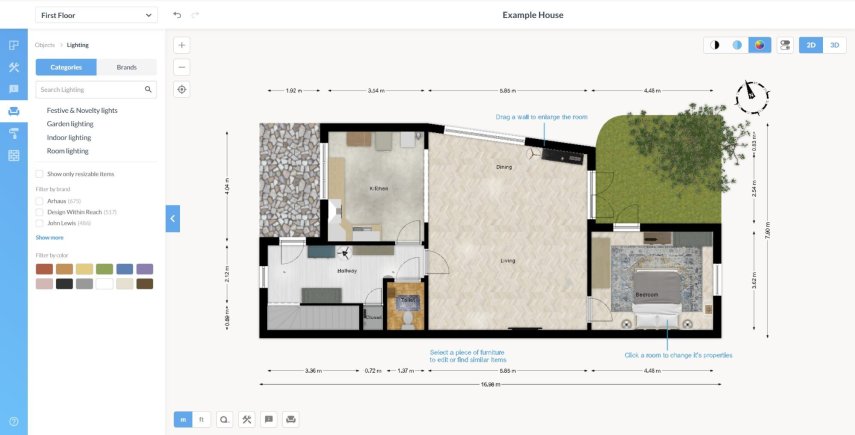Open comment tool in bottom toolbar
The height and width of the screenshot is (435, 855).
[268, 419]
